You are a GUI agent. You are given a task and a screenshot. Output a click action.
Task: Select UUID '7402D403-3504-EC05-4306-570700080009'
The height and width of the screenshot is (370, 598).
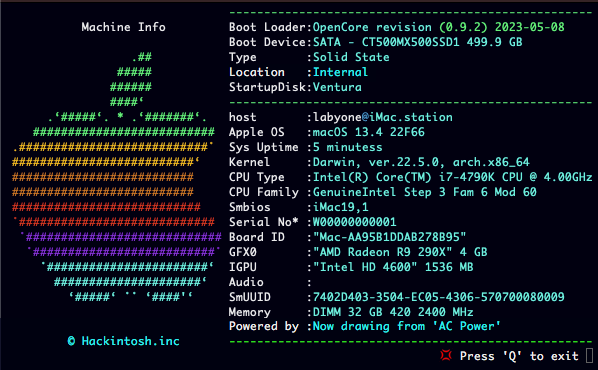tap(439, 297)
